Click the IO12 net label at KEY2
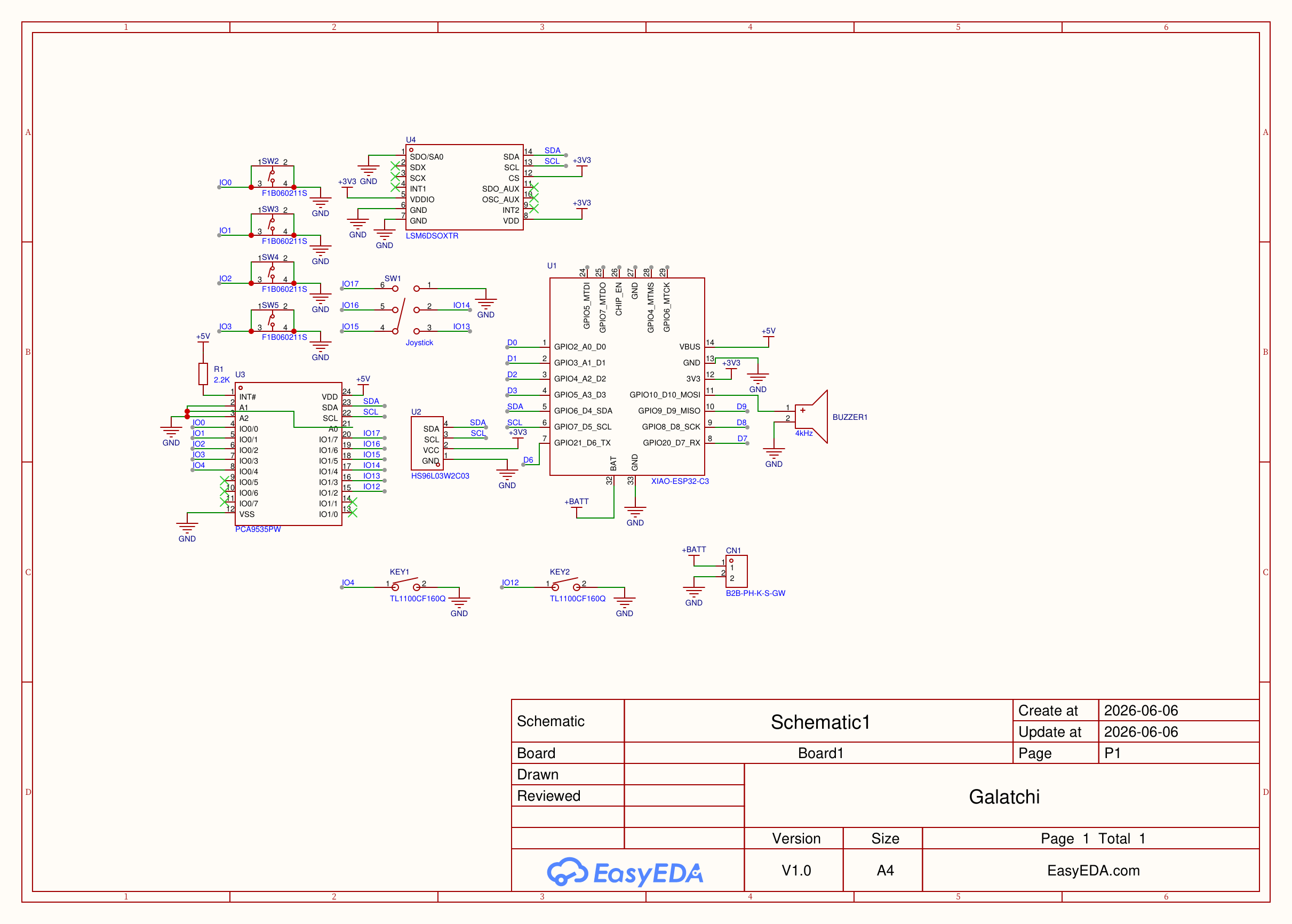The width and height of the screenshot is (1292, 924). coord(510,583)
